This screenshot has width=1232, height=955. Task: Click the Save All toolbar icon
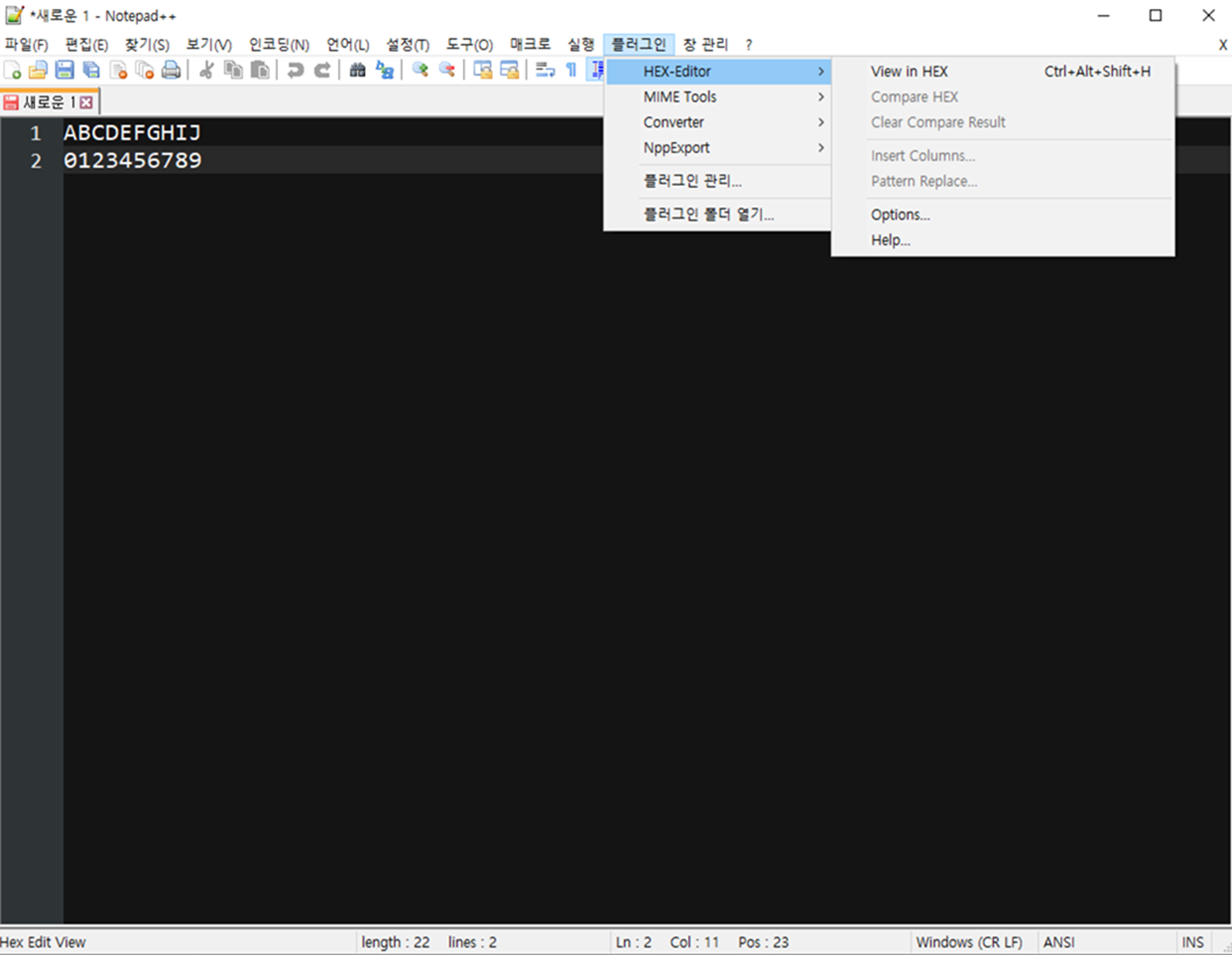[91, 70]
